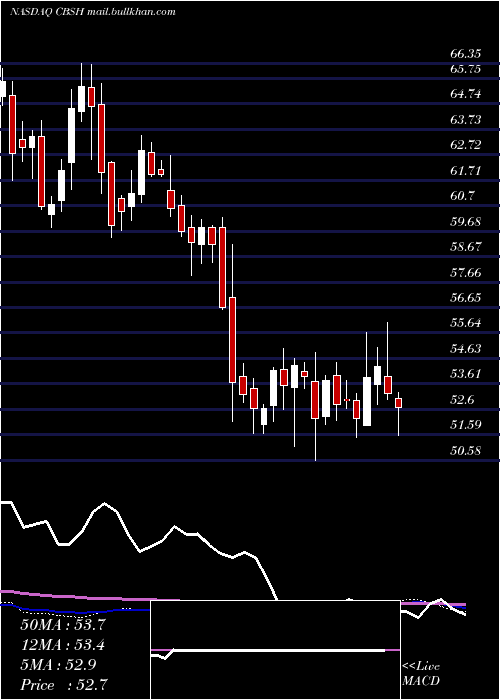
Task: Click the Price : 52.7 value
Action: click(x=63, y=685)
